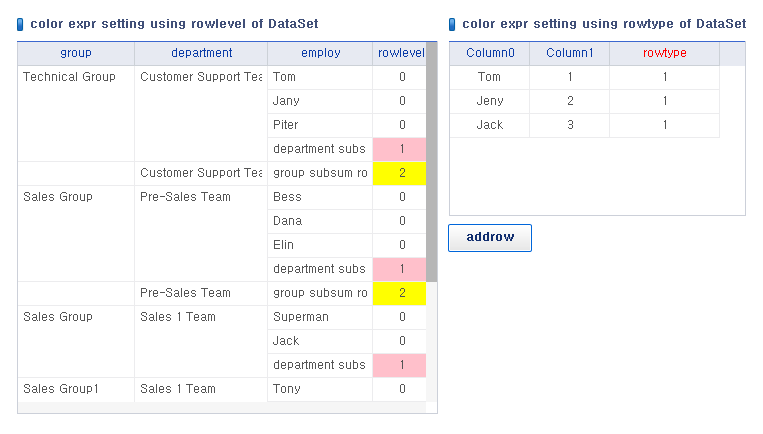
Task: Click the vertical scrollbar thumb of left grid
Action: (432, 162)
